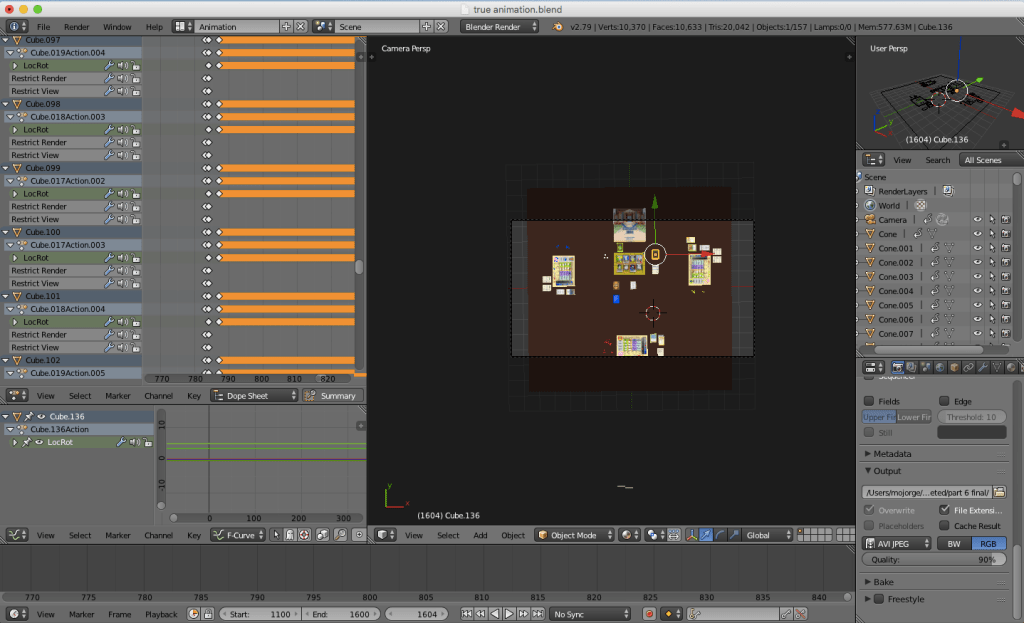Select the rotate manipulator icon

(x=720, y=535)
